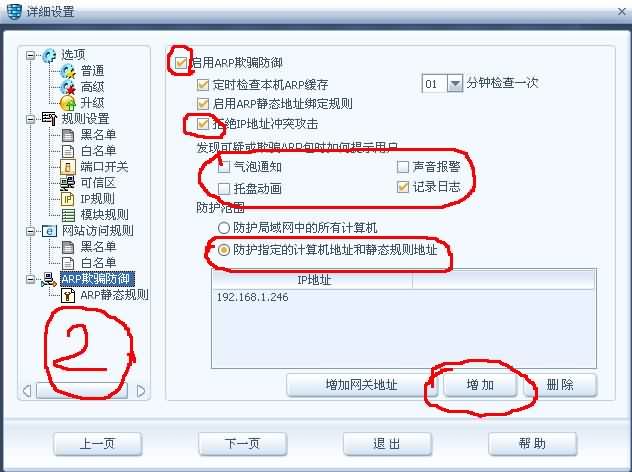Screen dimensions: 632x472
Task: Click the 普通 settings star icon
Action: tap(68, 72)
